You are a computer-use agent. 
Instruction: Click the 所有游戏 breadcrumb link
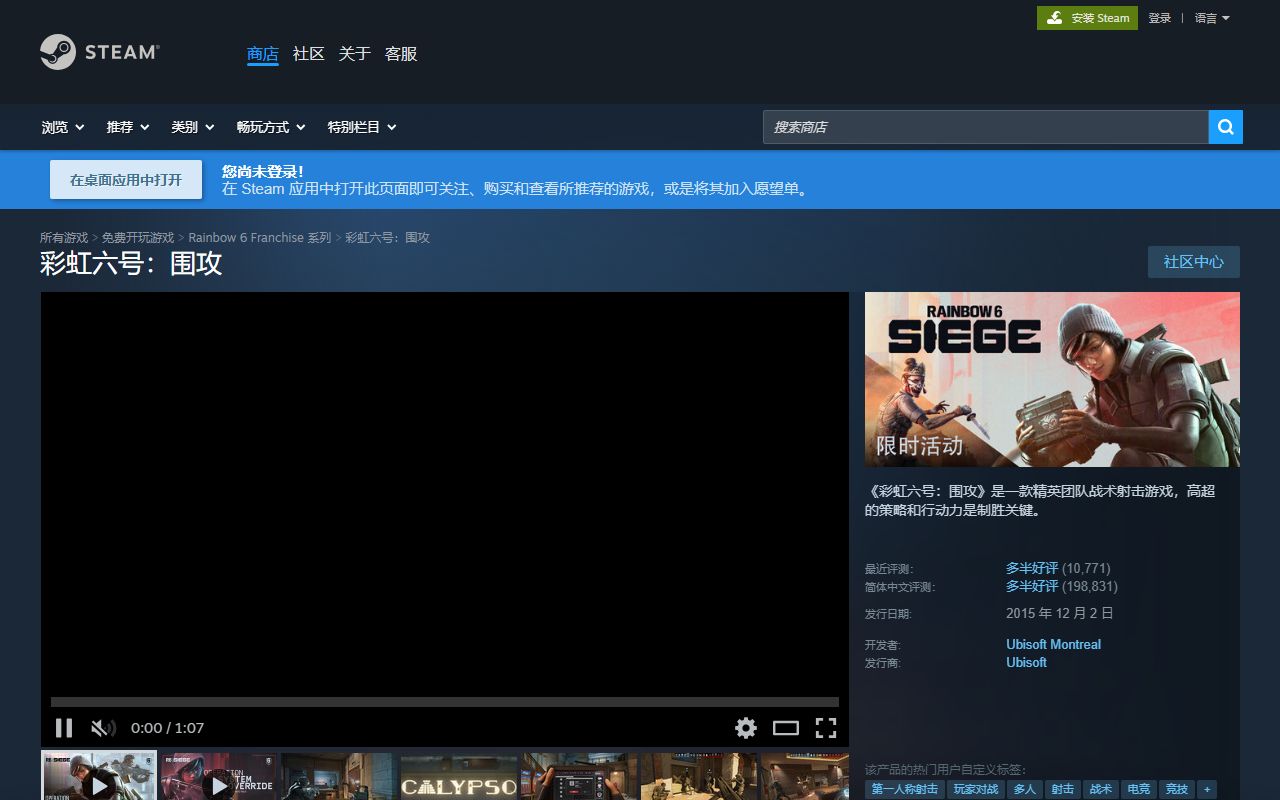(64, 238)
